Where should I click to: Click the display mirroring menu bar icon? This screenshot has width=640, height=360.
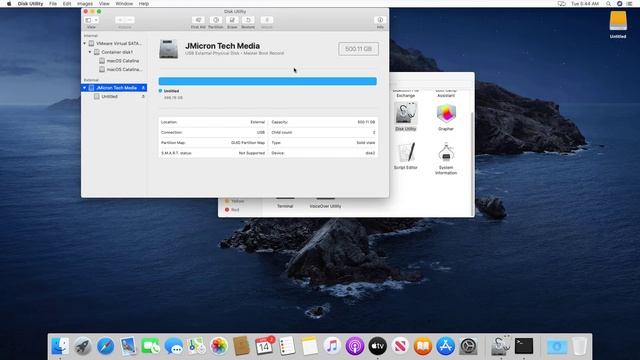click(x=562, y=4)
